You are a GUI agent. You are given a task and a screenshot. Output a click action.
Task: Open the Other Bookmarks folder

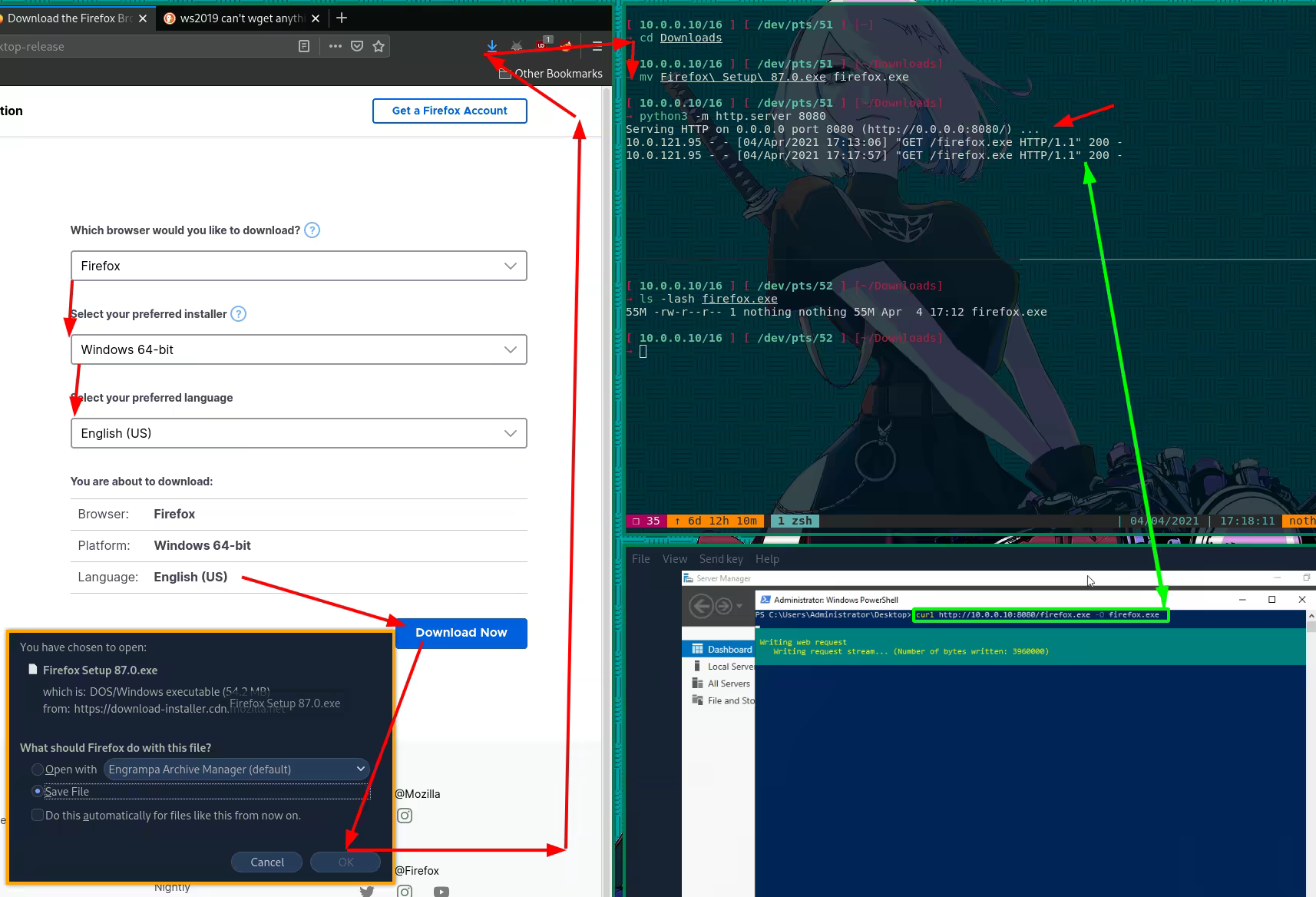click(551, 74)
